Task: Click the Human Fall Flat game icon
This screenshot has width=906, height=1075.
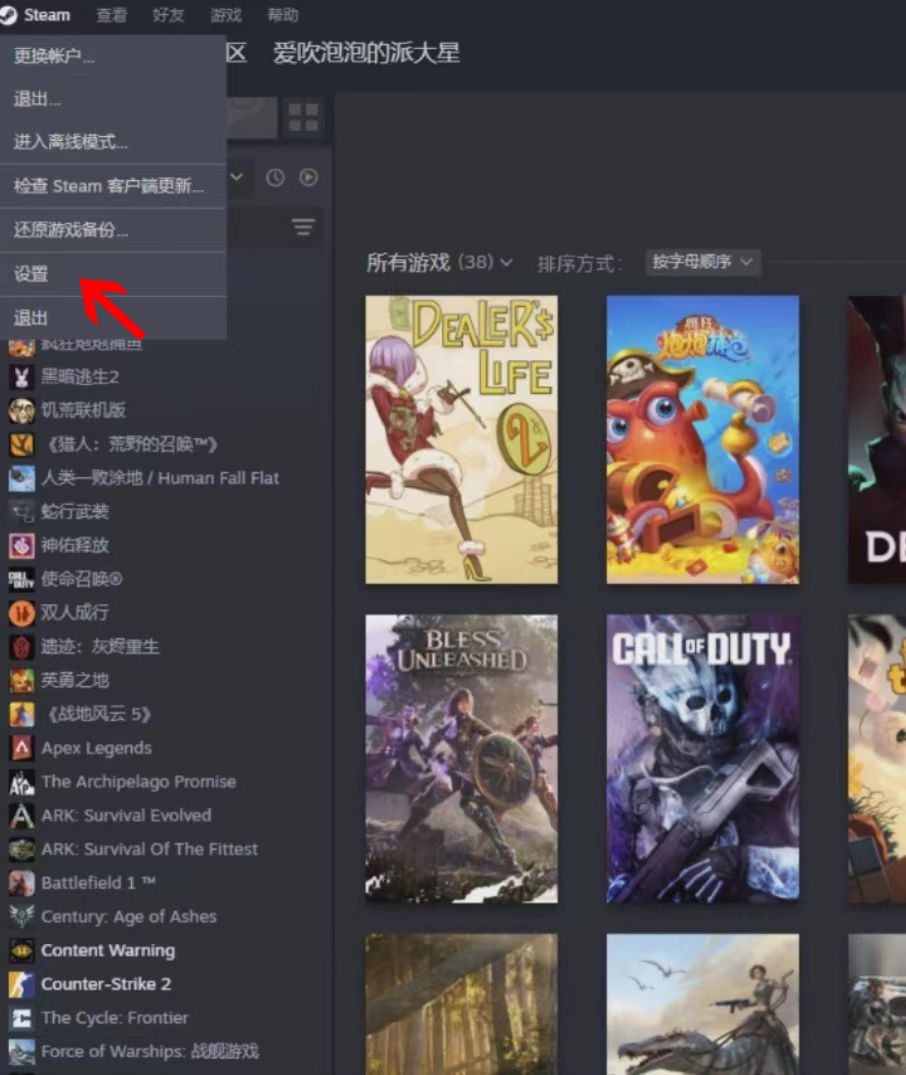Action: [21, 478]
